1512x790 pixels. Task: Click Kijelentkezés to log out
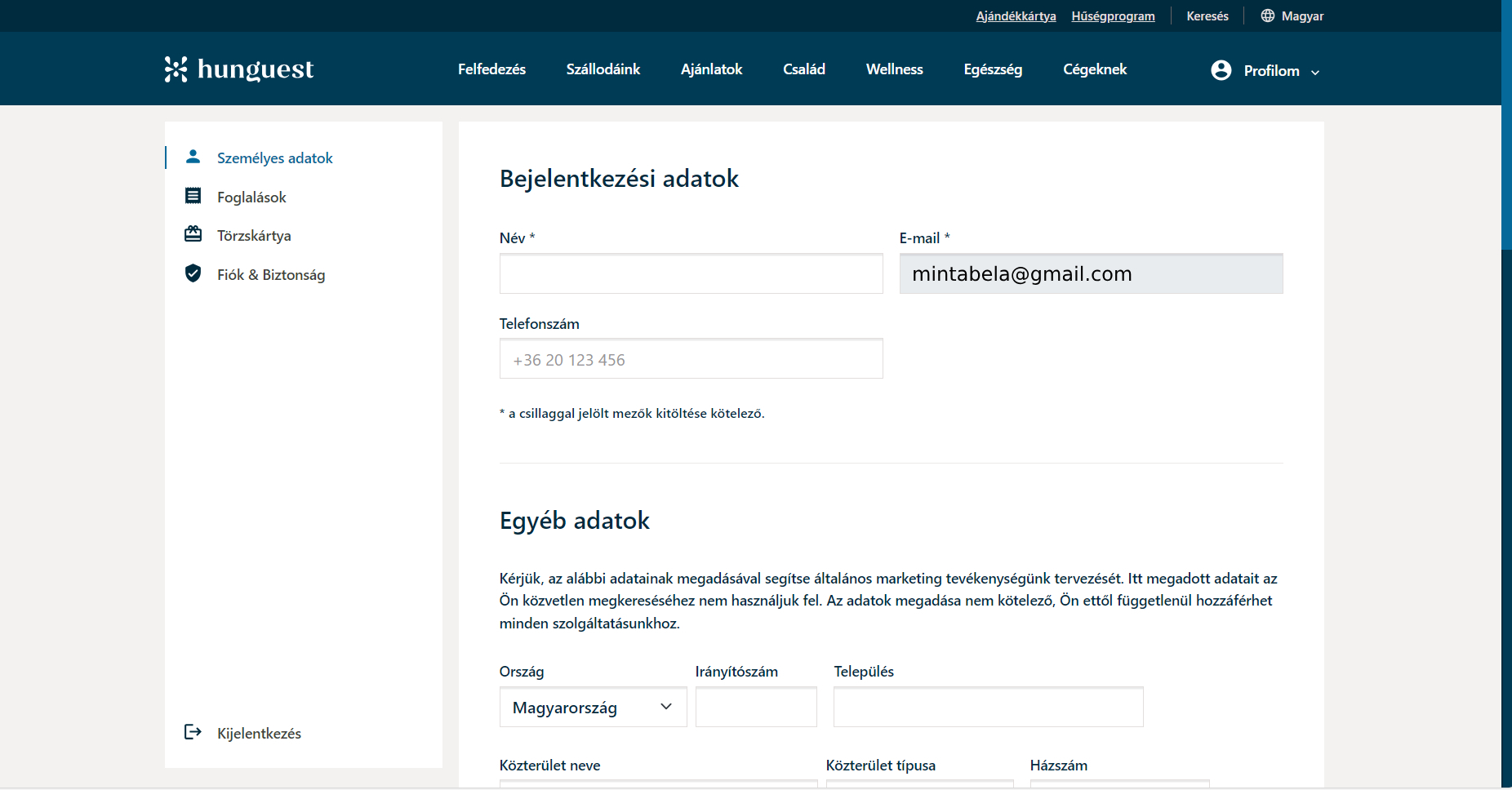pos(259,733)
